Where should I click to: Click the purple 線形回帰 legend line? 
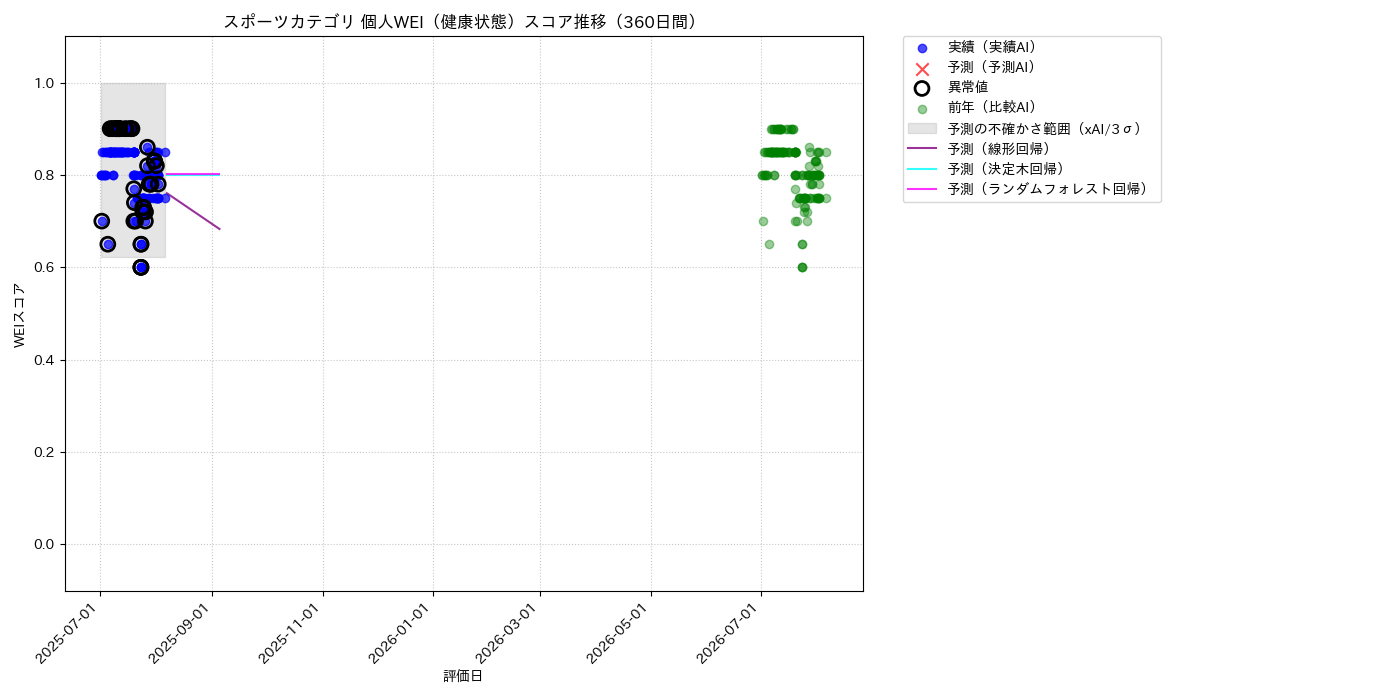922,149
